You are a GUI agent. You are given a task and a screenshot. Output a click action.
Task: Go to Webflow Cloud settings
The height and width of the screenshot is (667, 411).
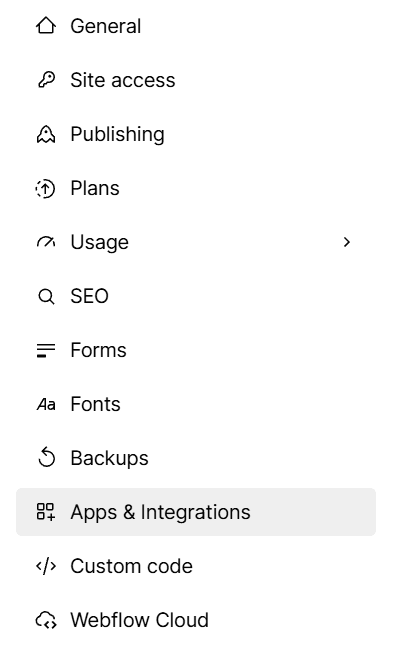(x=196, y=620)
